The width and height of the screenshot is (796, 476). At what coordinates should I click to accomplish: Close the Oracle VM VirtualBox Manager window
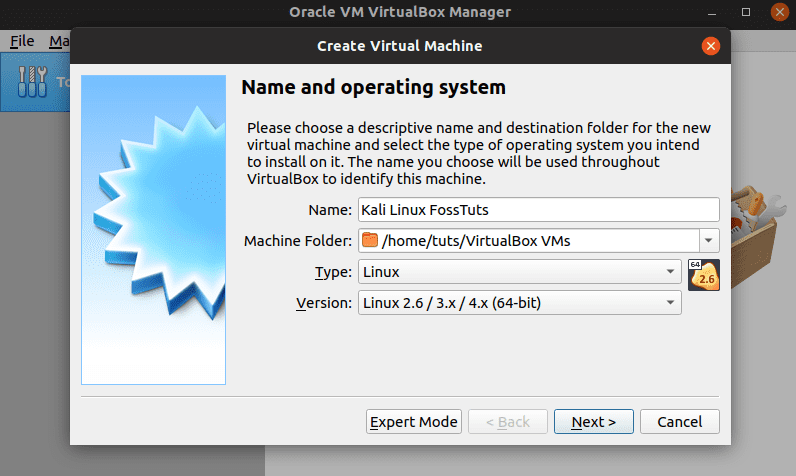(x=780, y=12)
